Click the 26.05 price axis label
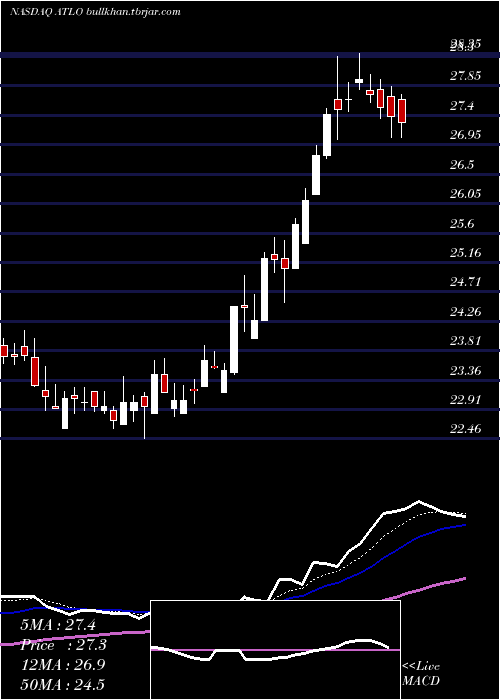The image size is (500, 700). pos(465,194)
